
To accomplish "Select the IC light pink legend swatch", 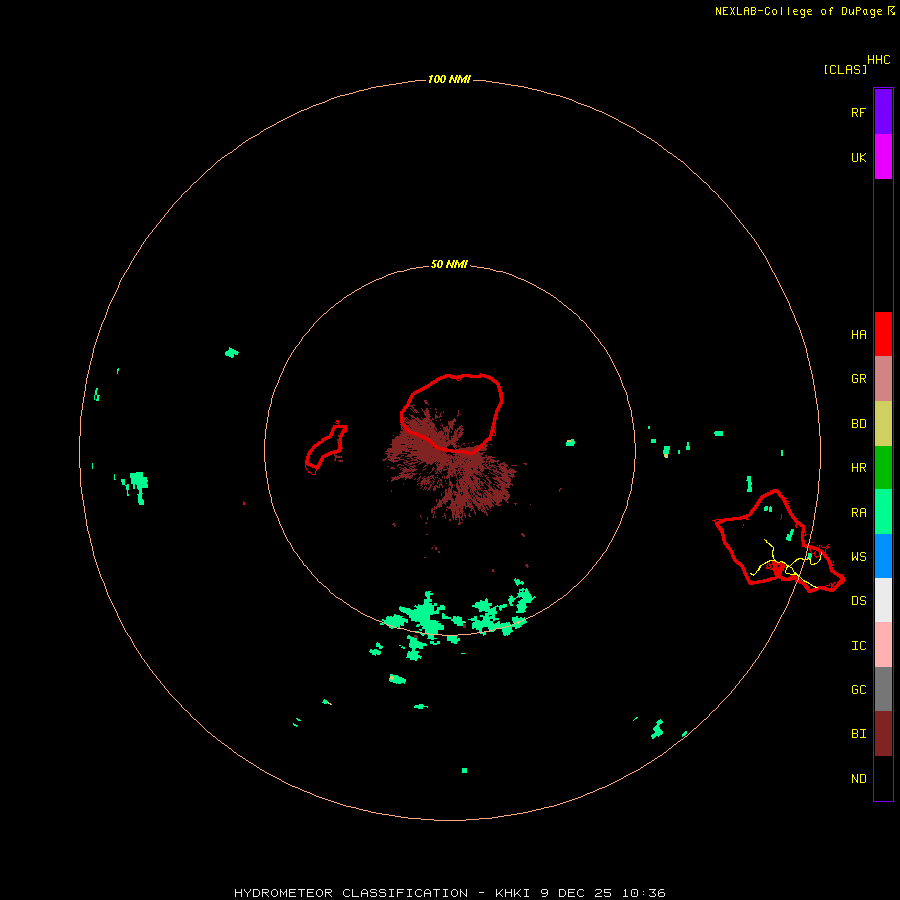I will coord(883,645).
